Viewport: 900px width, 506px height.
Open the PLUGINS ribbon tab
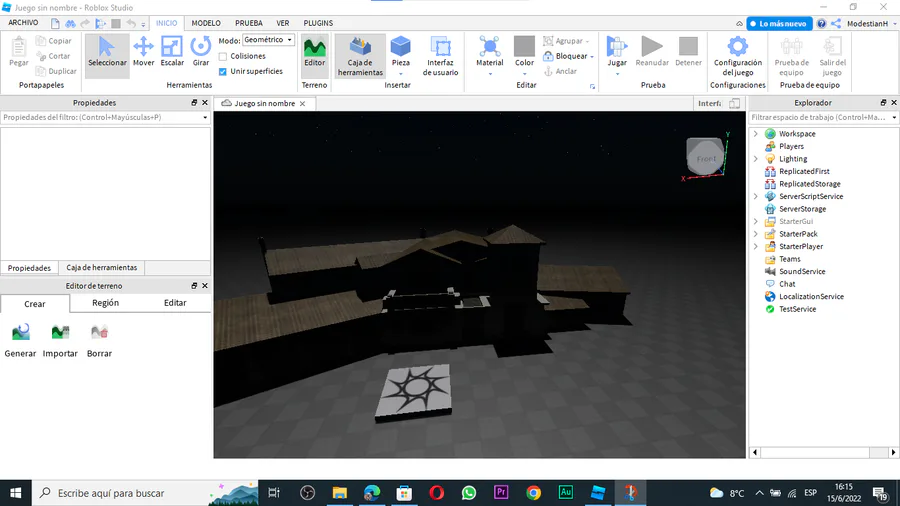(x=318, y=23)
